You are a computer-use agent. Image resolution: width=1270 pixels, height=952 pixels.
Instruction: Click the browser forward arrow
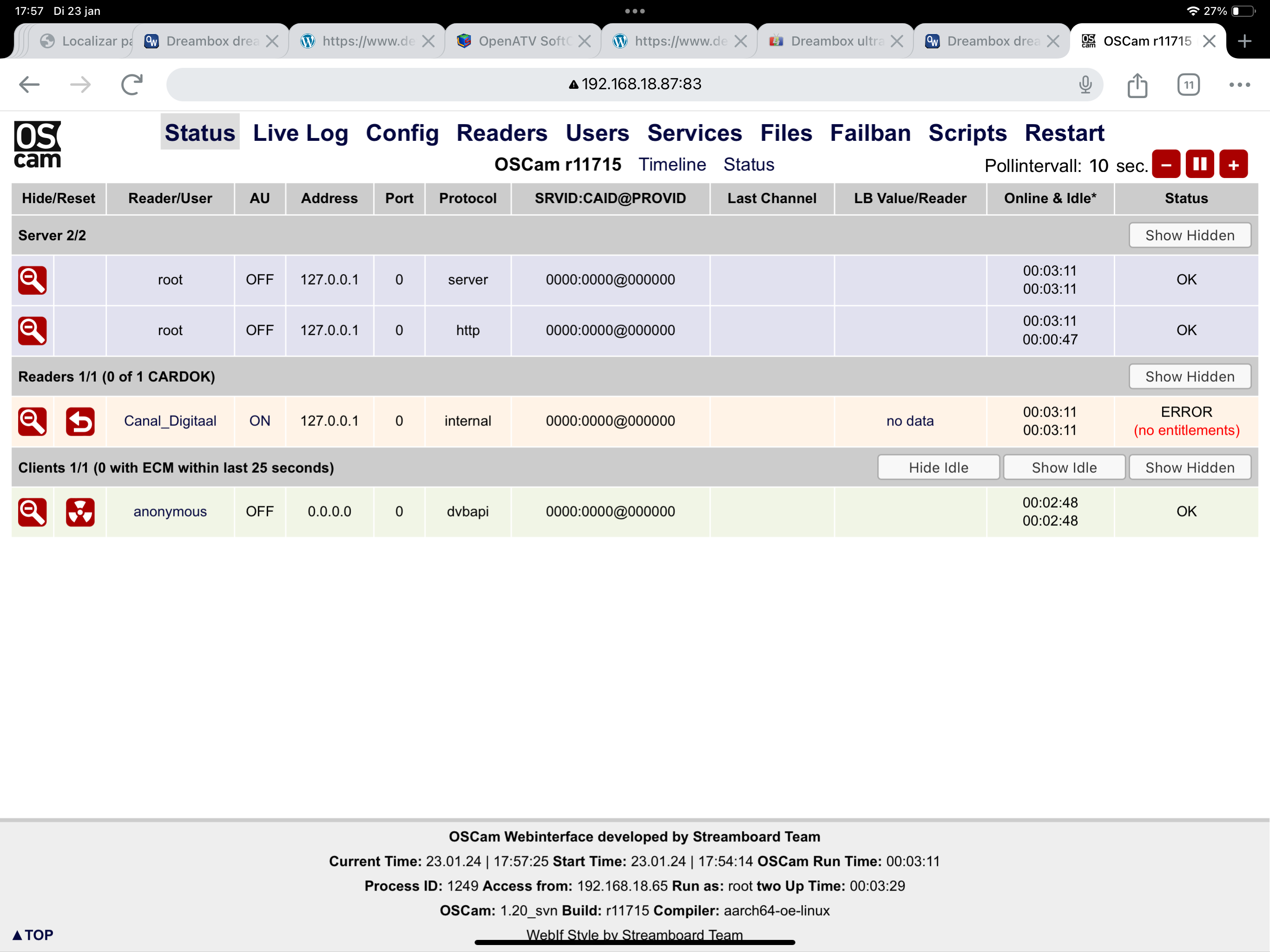click(80, 85)
